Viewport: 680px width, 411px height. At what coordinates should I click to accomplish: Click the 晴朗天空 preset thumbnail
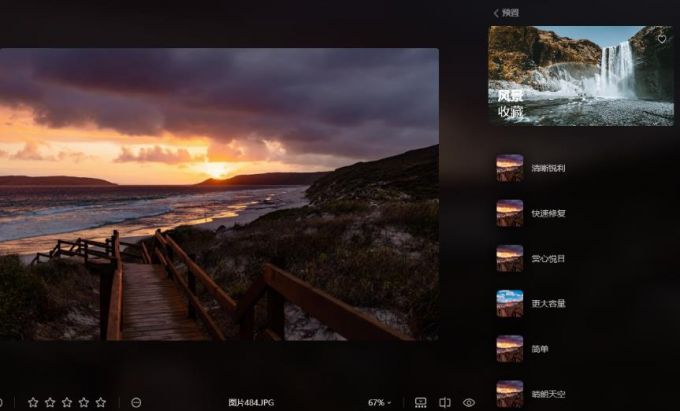click(x=510, y=393)
